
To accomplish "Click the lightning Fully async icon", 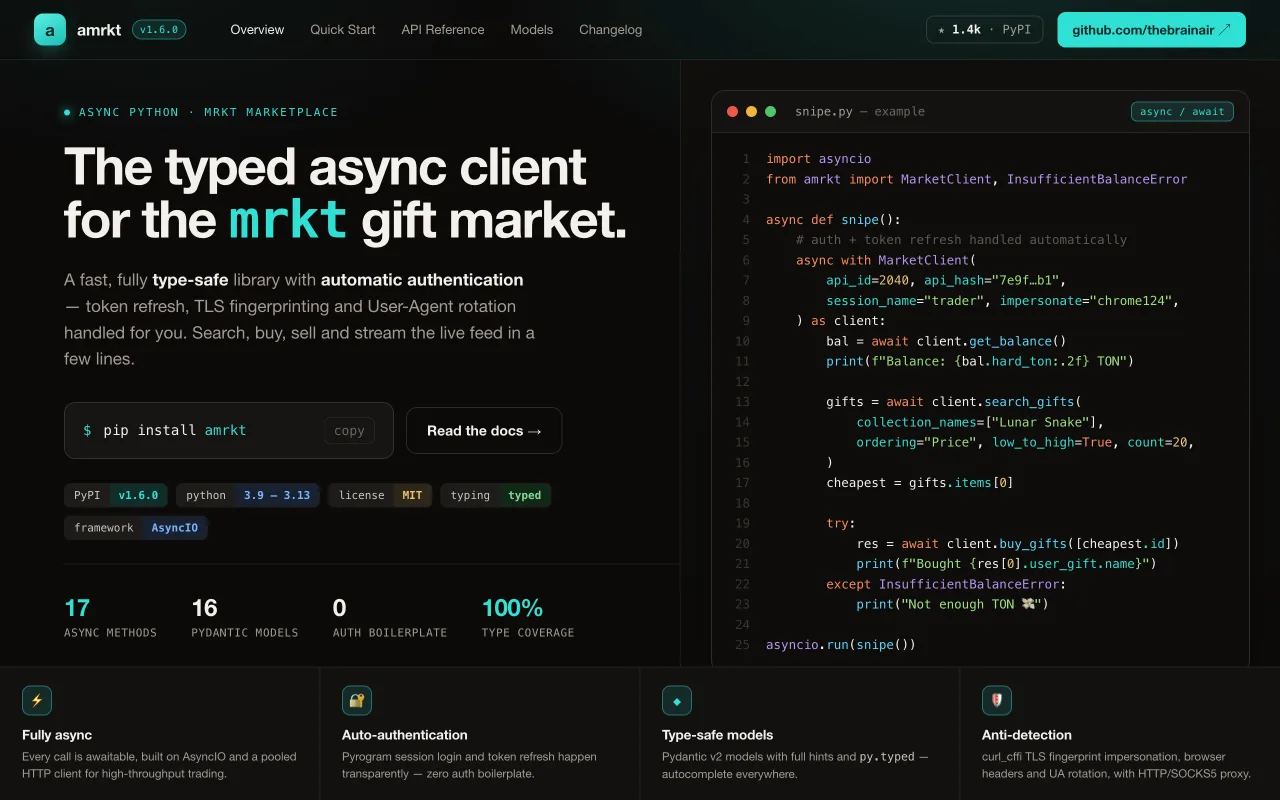I will coord(37,700).
